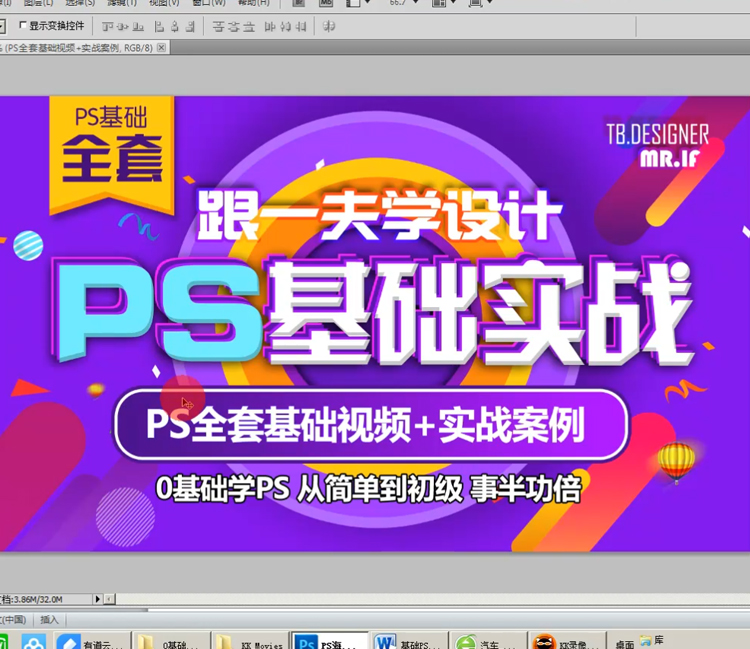This screenshot has height=649, width=750.
Task: Open the 0基础 folder taskbar item
Action: (x=170, y=642)
